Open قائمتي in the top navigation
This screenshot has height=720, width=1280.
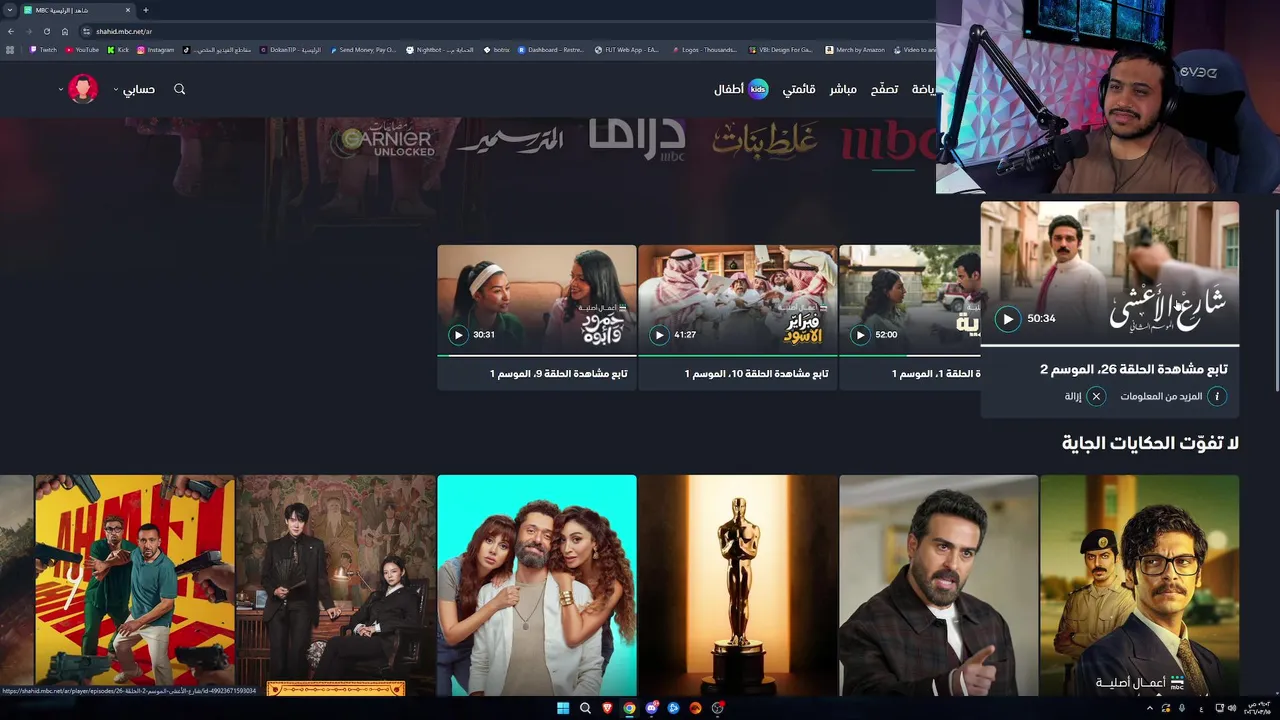tap(798, 89)
